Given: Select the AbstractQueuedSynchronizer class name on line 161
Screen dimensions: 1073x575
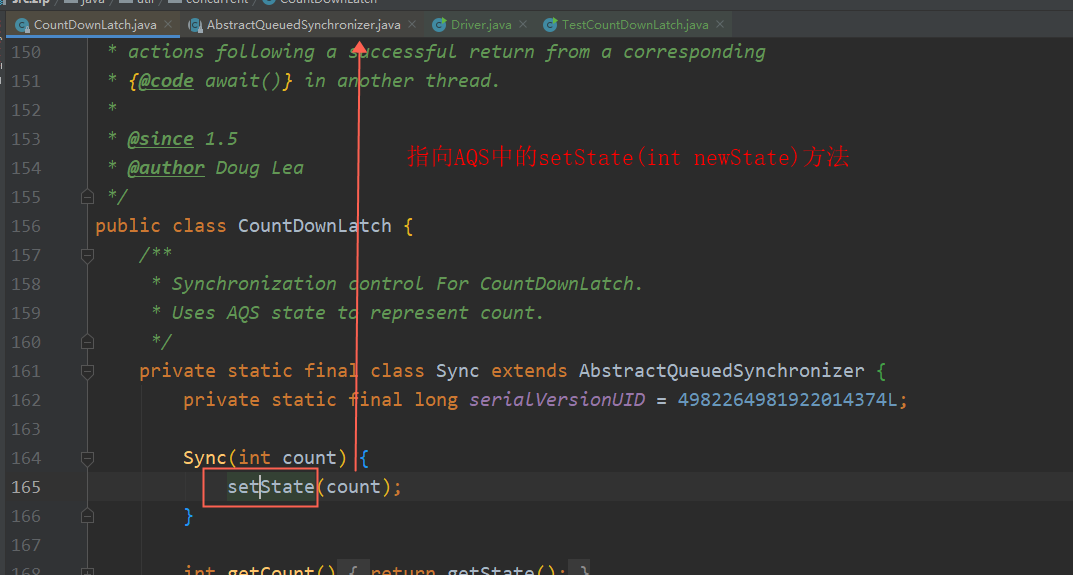Looking at the screenshot, I should [x=721, y=371].
